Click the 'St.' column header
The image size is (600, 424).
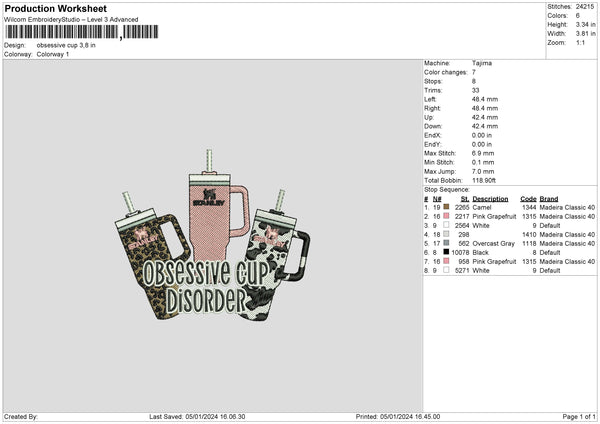point(465,199)
